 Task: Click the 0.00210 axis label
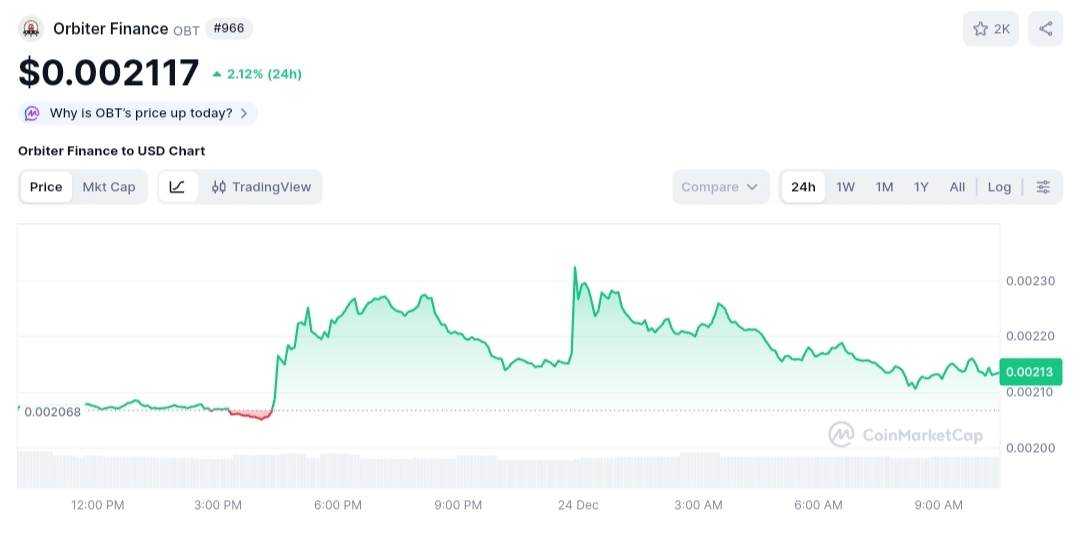tap(1030, 393)
